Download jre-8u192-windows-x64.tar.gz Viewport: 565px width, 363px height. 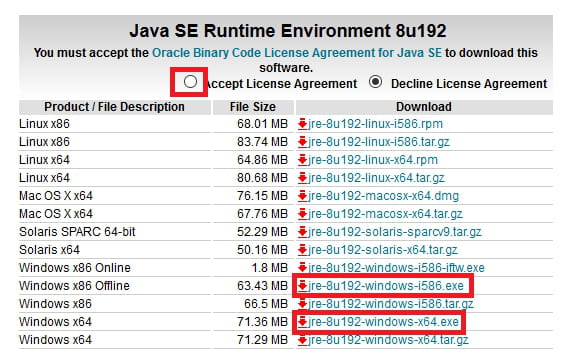pyautogui.click(x=388, y=340)
